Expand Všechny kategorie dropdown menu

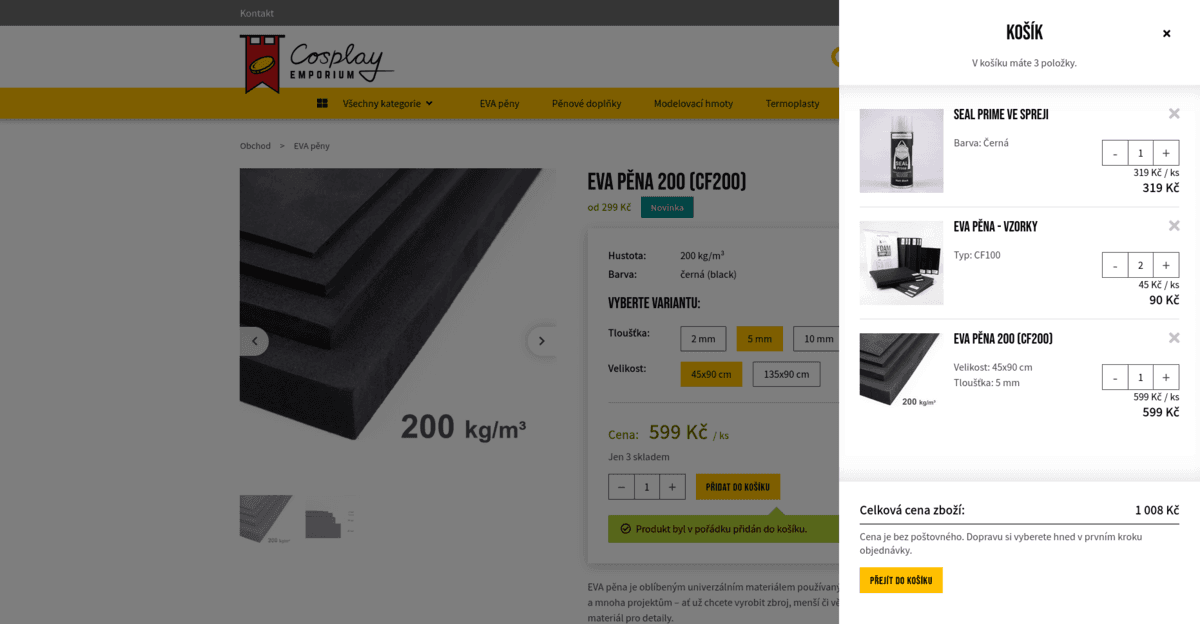[x=375, y=103]
